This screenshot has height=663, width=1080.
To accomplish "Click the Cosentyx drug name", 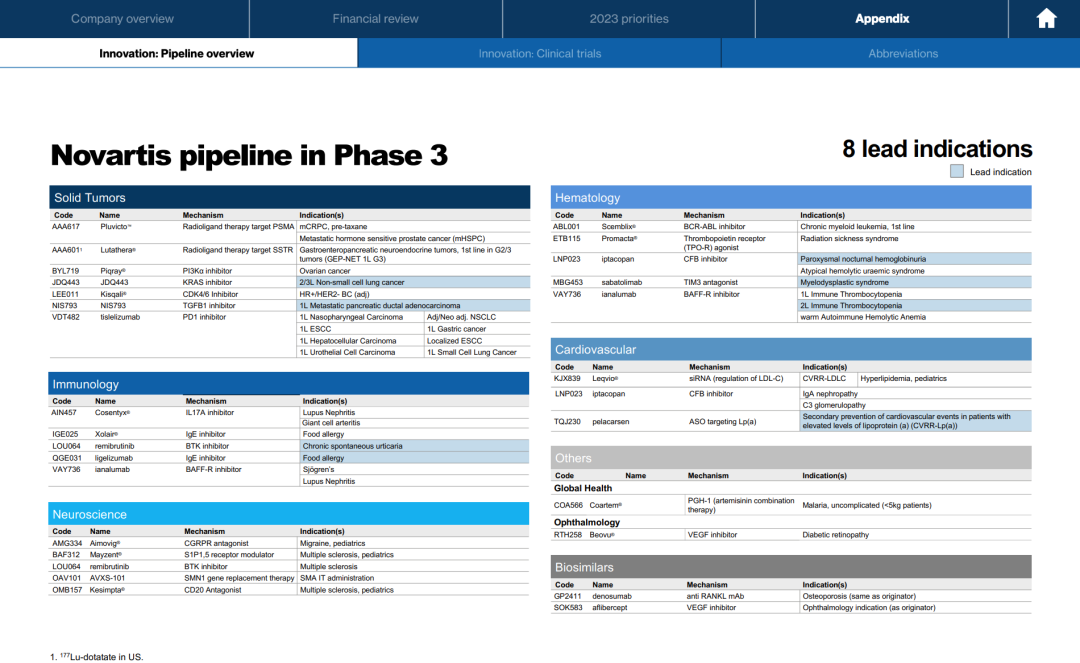I will (112, 412).
